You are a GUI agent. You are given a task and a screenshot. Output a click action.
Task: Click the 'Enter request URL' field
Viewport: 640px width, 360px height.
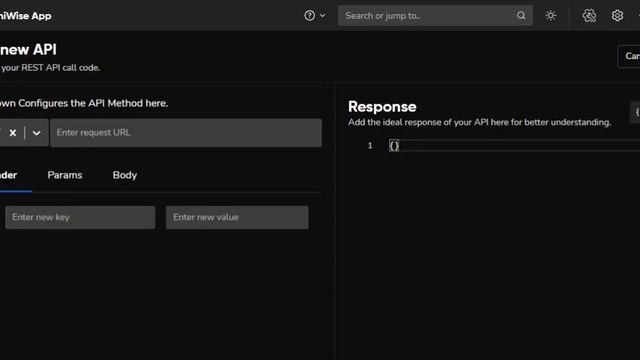click(186, 133)
